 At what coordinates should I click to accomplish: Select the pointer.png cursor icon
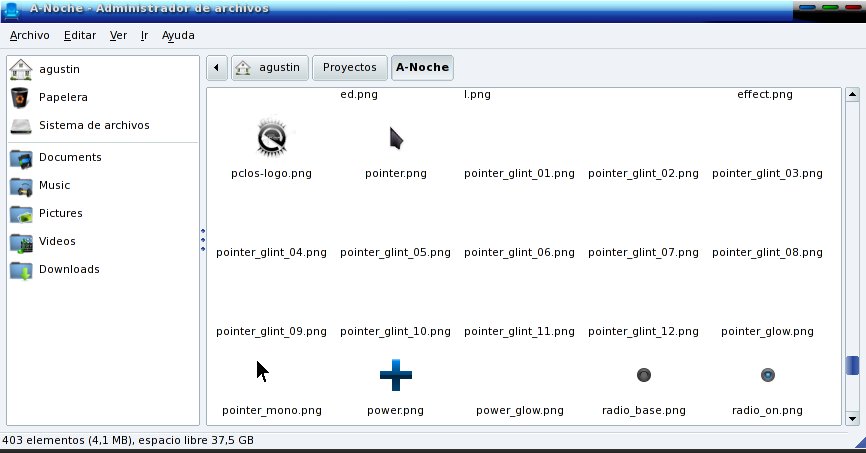(396, 139)
